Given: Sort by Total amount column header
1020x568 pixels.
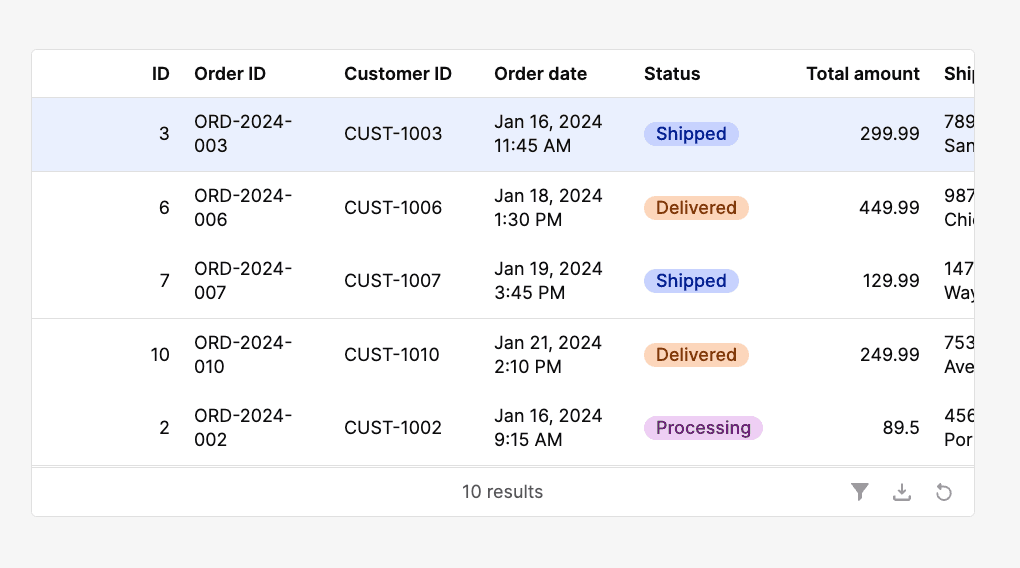Looking at the screenshot, I should [x=862, y=74].
